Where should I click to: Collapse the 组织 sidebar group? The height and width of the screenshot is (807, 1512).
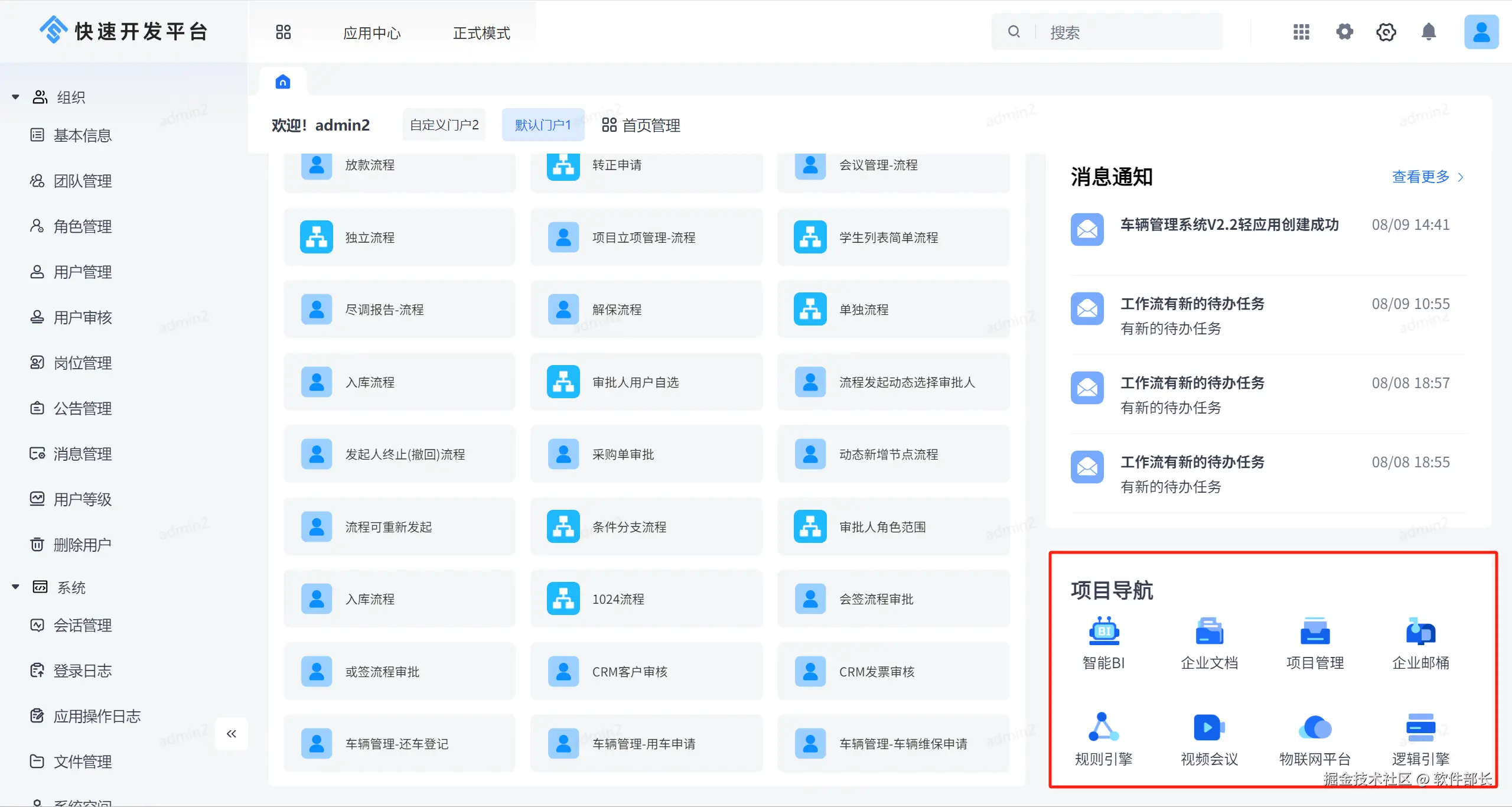pos(16,97)
